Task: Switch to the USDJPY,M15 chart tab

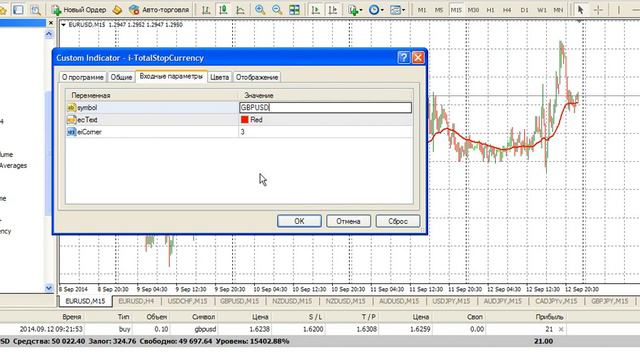Action: click(451, 301)
